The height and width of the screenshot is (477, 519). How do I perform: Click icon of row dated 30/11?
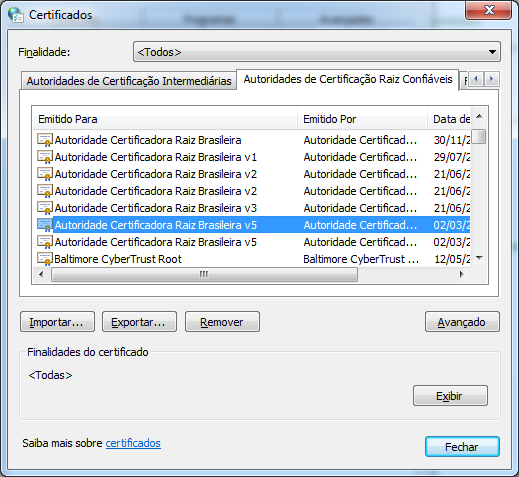(45, 140)
